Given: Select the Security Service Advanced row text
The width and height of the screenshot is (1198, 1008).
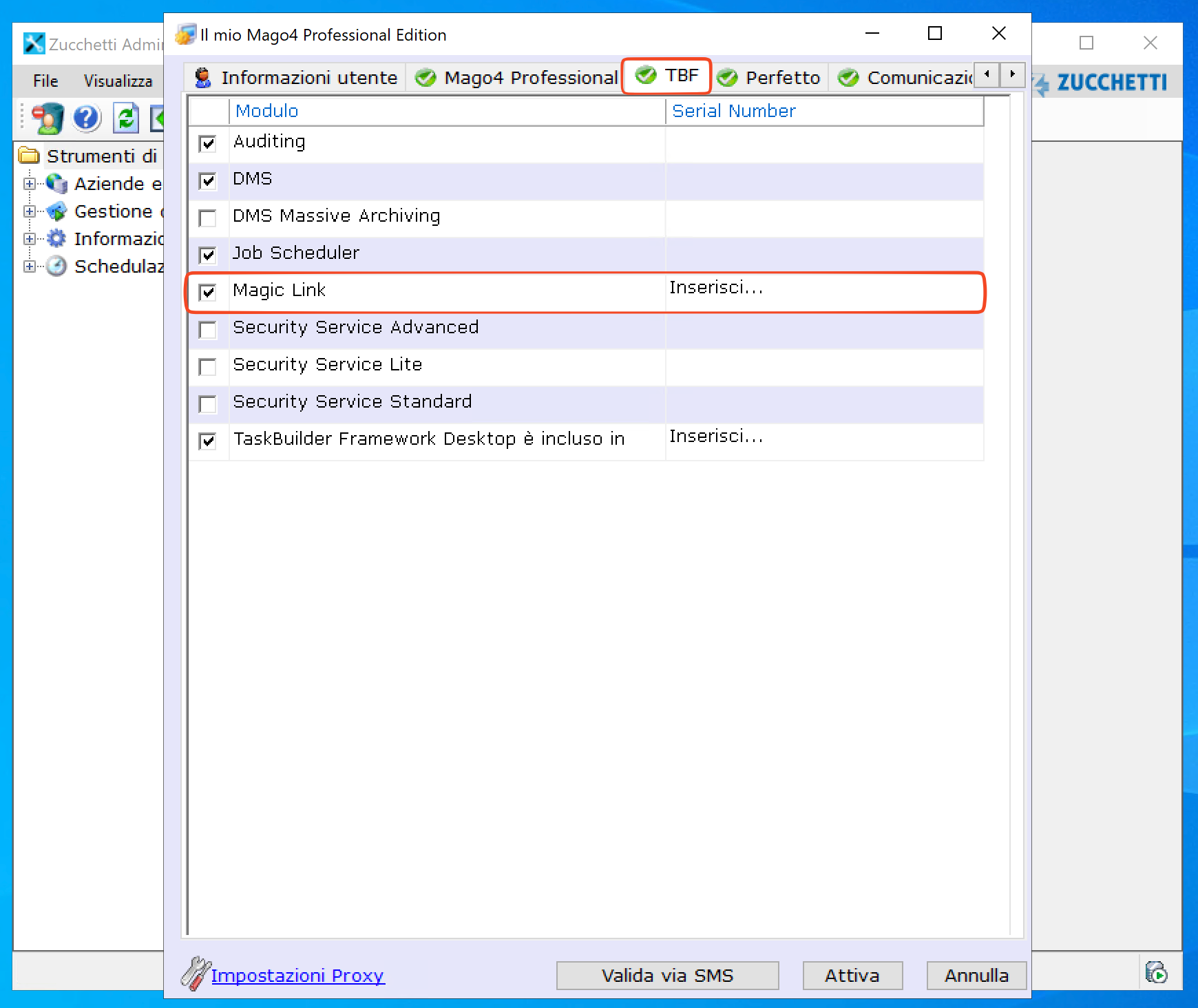Looking at the screenshot, I should [356, 328].
